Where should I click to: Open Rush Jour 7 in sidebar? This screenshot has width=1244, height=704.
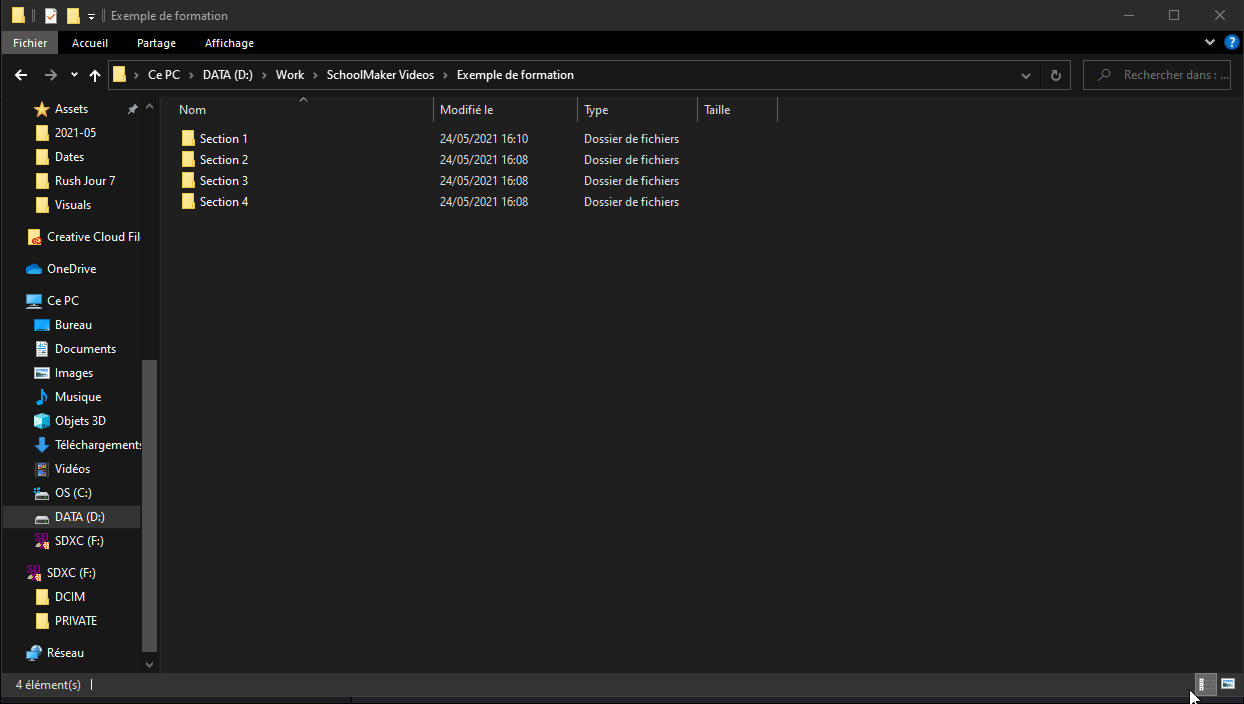84,181
